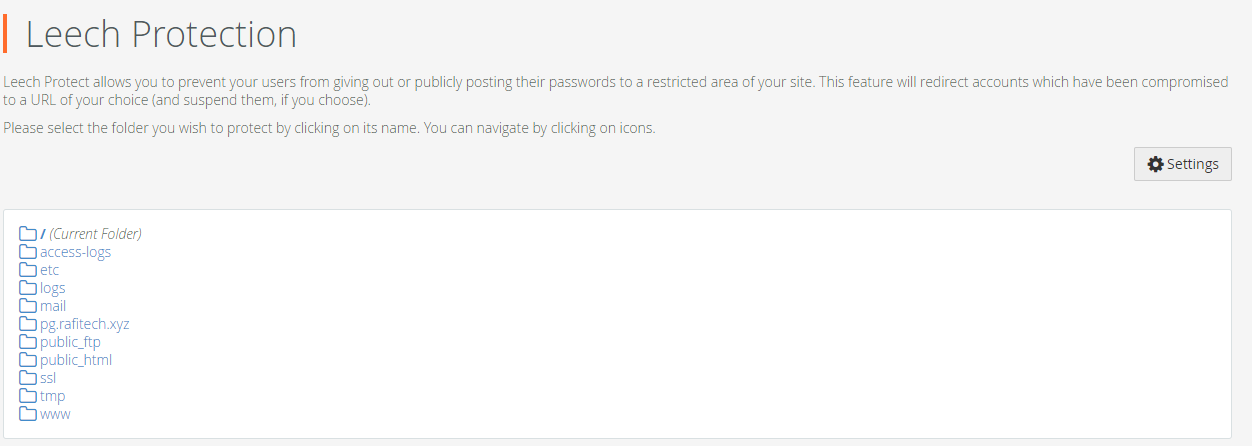Select the www folder name link
The width and height of the screenshot is (1252, 446).
click(x=55, y=414)
